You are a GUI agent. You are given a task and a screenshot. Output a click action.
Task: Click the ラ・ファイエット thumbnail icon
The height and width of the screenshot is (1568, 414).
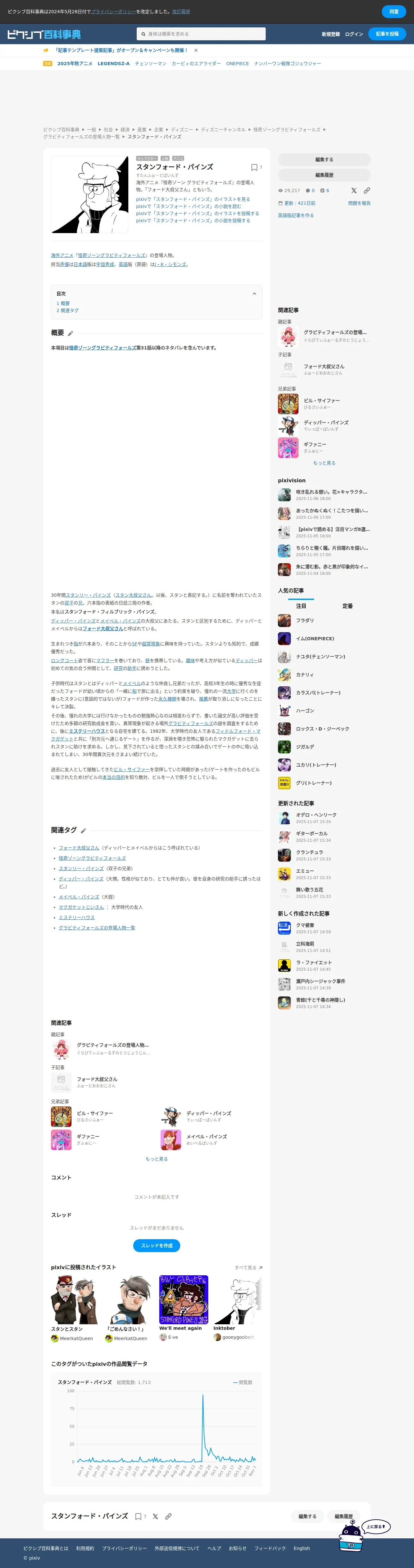(x=284, y=965)
